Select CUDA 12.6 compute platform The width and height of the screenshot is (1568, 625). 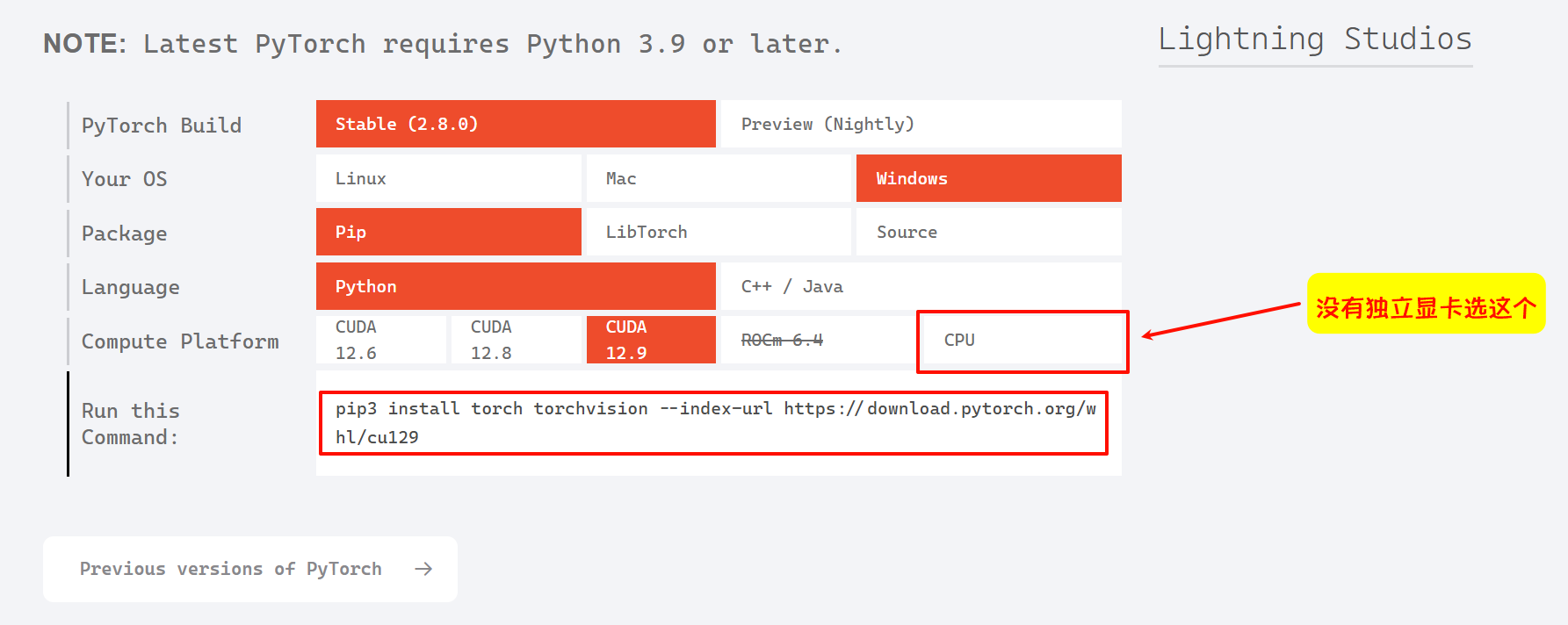click(380, 340)
